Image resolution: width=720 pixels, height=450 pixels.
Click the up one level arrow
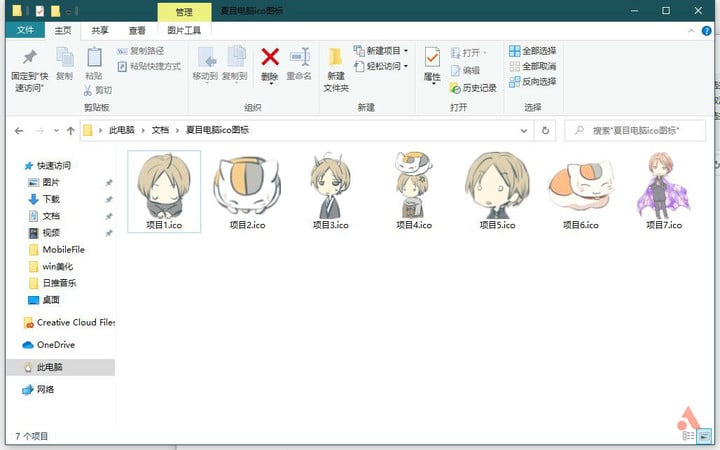click(71, 131)
